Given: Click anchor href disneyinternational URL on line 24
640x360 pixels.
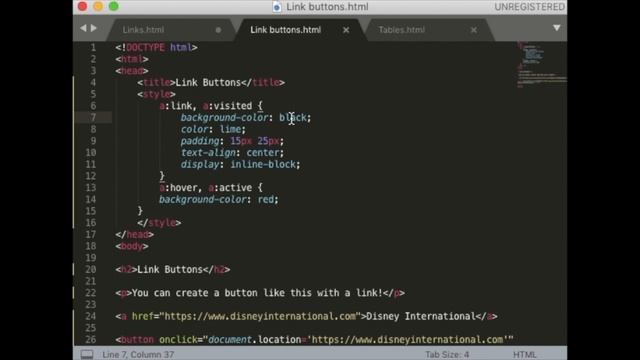Looking at the screenshot, I should (x=260, y=316).
